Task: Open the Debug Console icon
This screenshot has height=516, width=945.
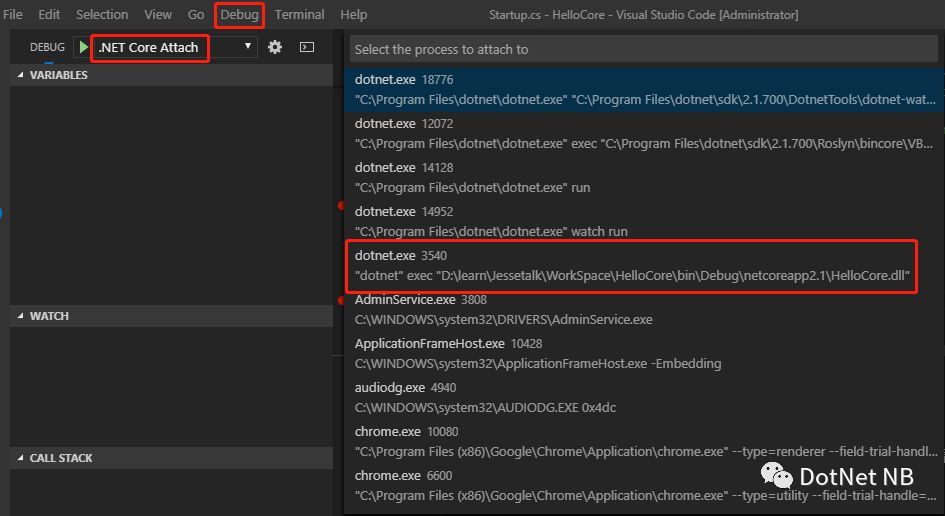Action: click(x=307, y=47)
